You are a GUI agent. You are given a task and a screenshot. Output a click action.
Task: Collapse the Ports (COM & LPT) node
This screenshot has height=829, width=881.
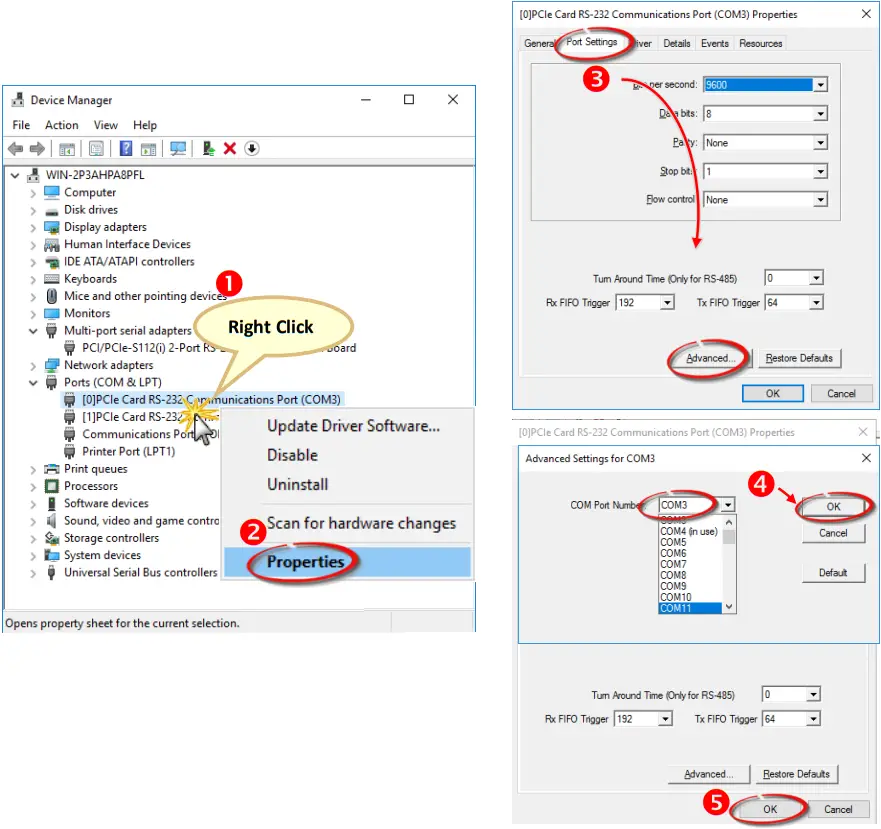click(33, 383)
